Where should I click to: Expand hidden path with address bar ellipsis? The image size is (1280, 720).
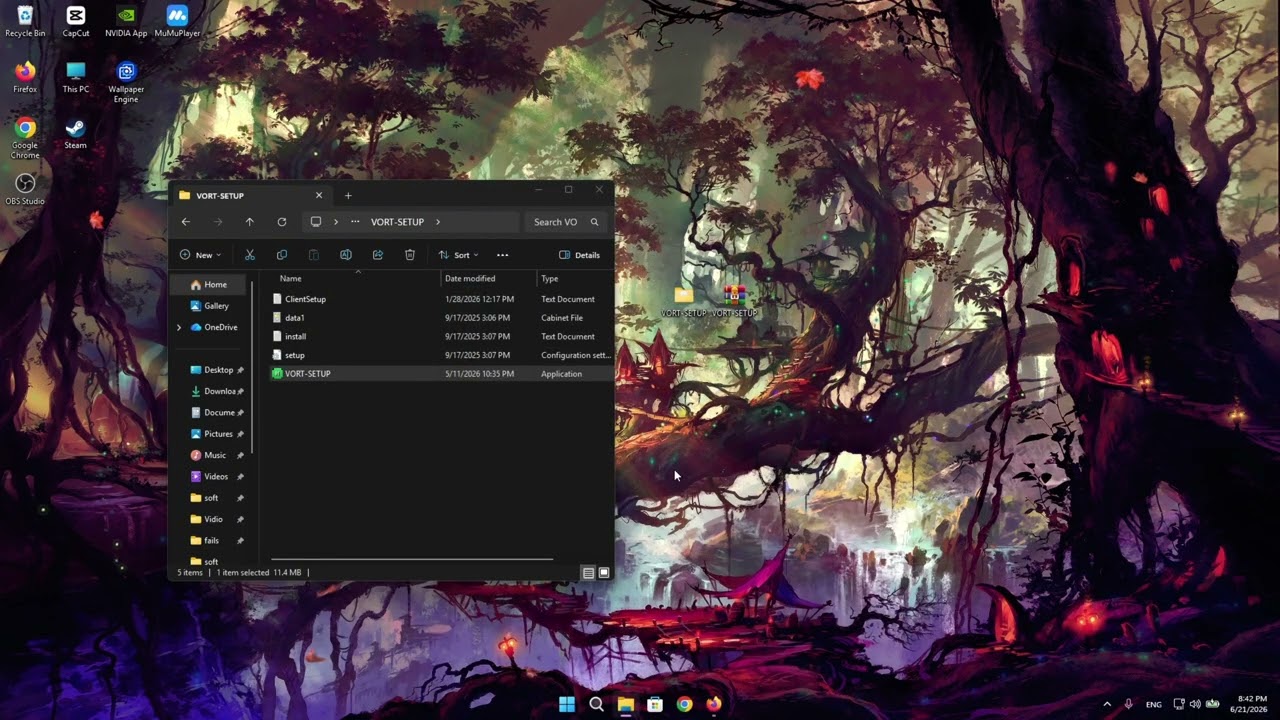click(355, 222)
